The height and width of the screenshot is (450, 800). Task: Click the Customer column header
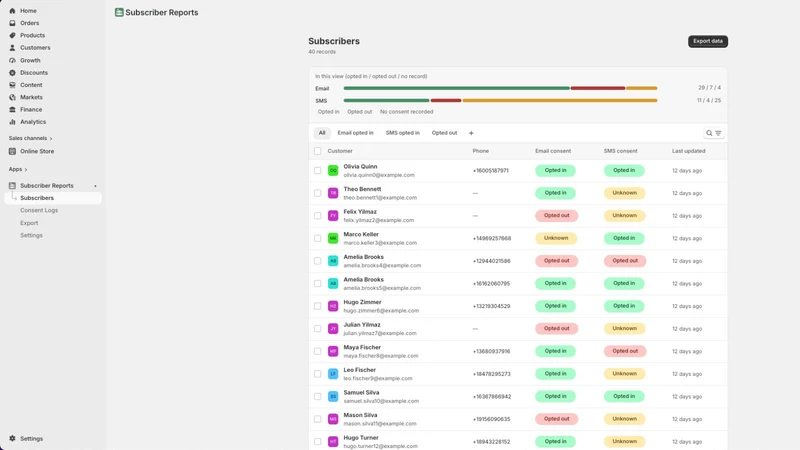point(340,151)
